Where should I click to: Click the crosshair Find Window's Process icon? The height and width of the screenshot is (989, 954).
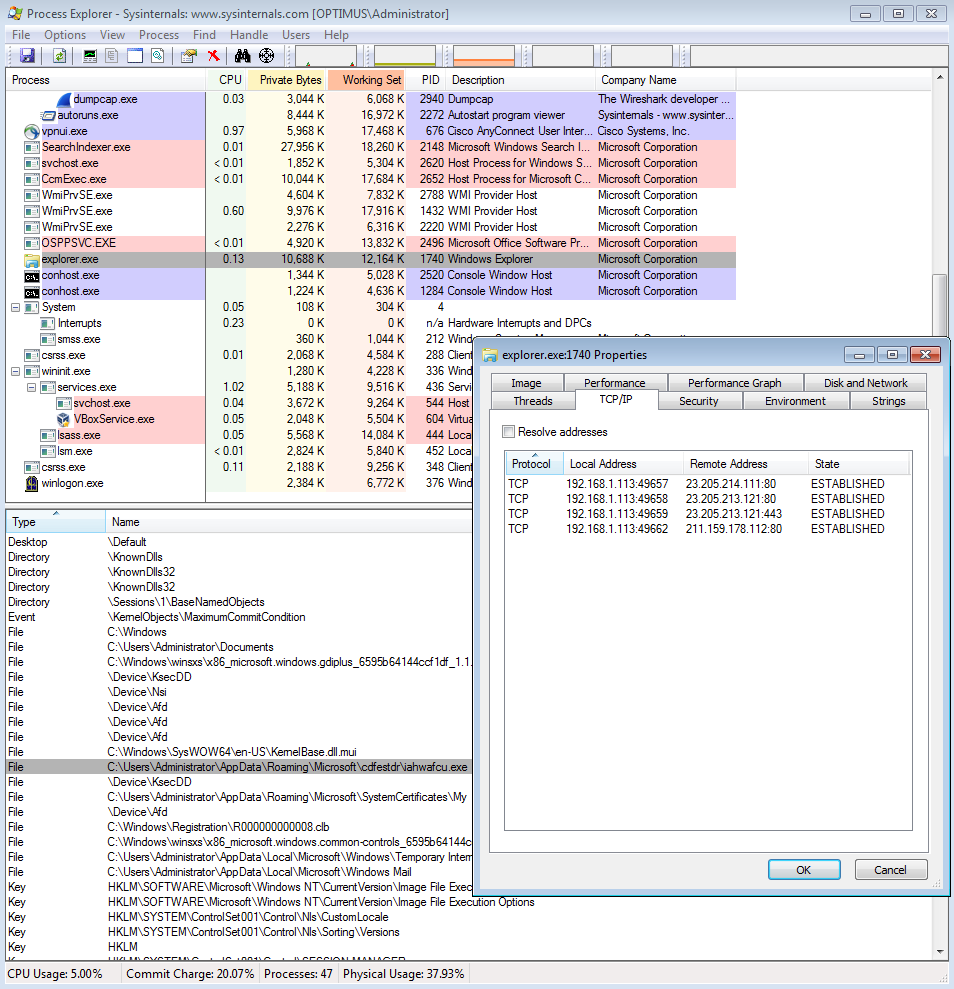(267, 56)
